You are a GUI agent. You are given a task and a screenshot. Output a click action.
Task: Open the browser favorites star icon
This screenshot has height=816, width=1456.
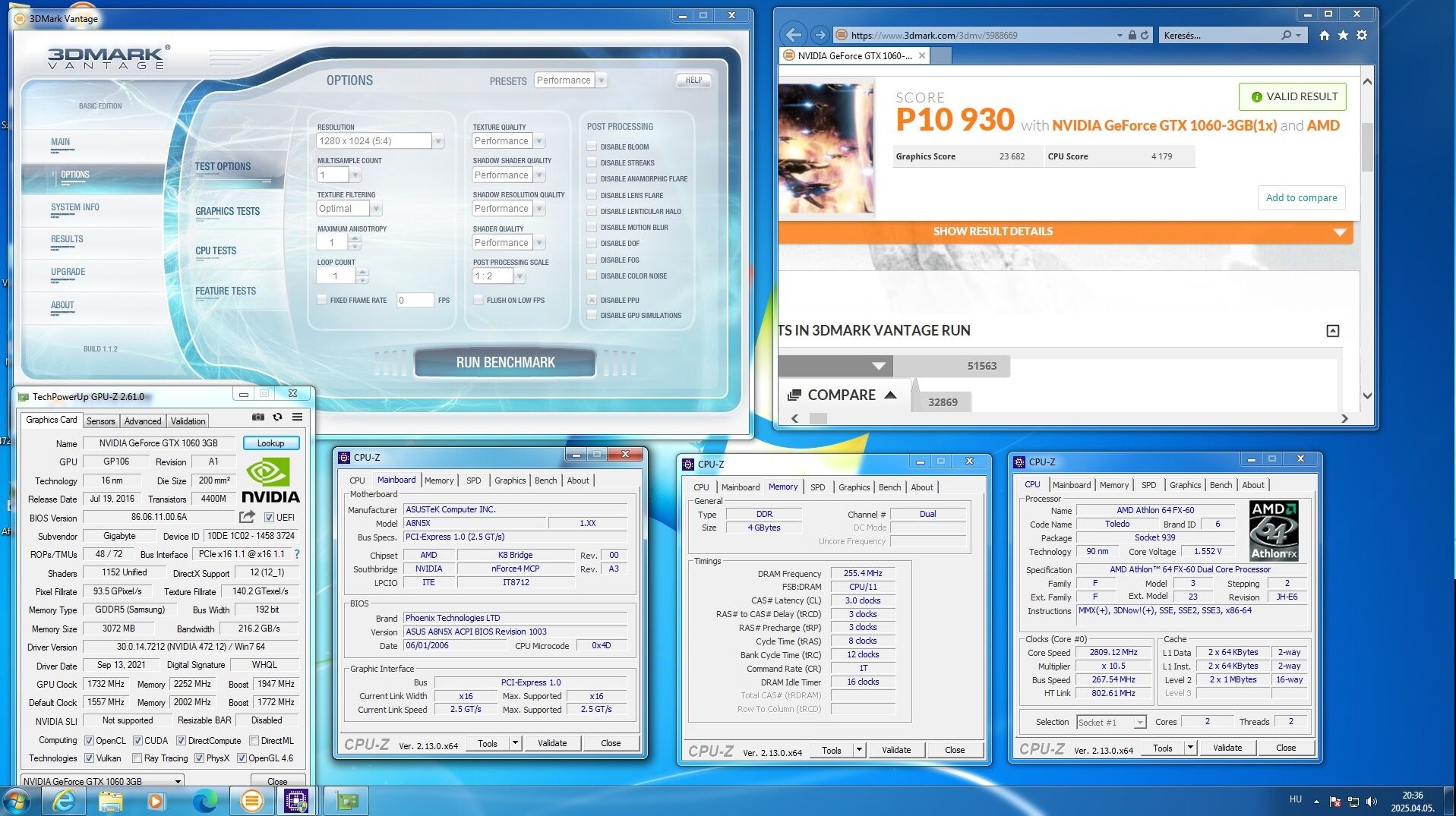pos(1343,35)
